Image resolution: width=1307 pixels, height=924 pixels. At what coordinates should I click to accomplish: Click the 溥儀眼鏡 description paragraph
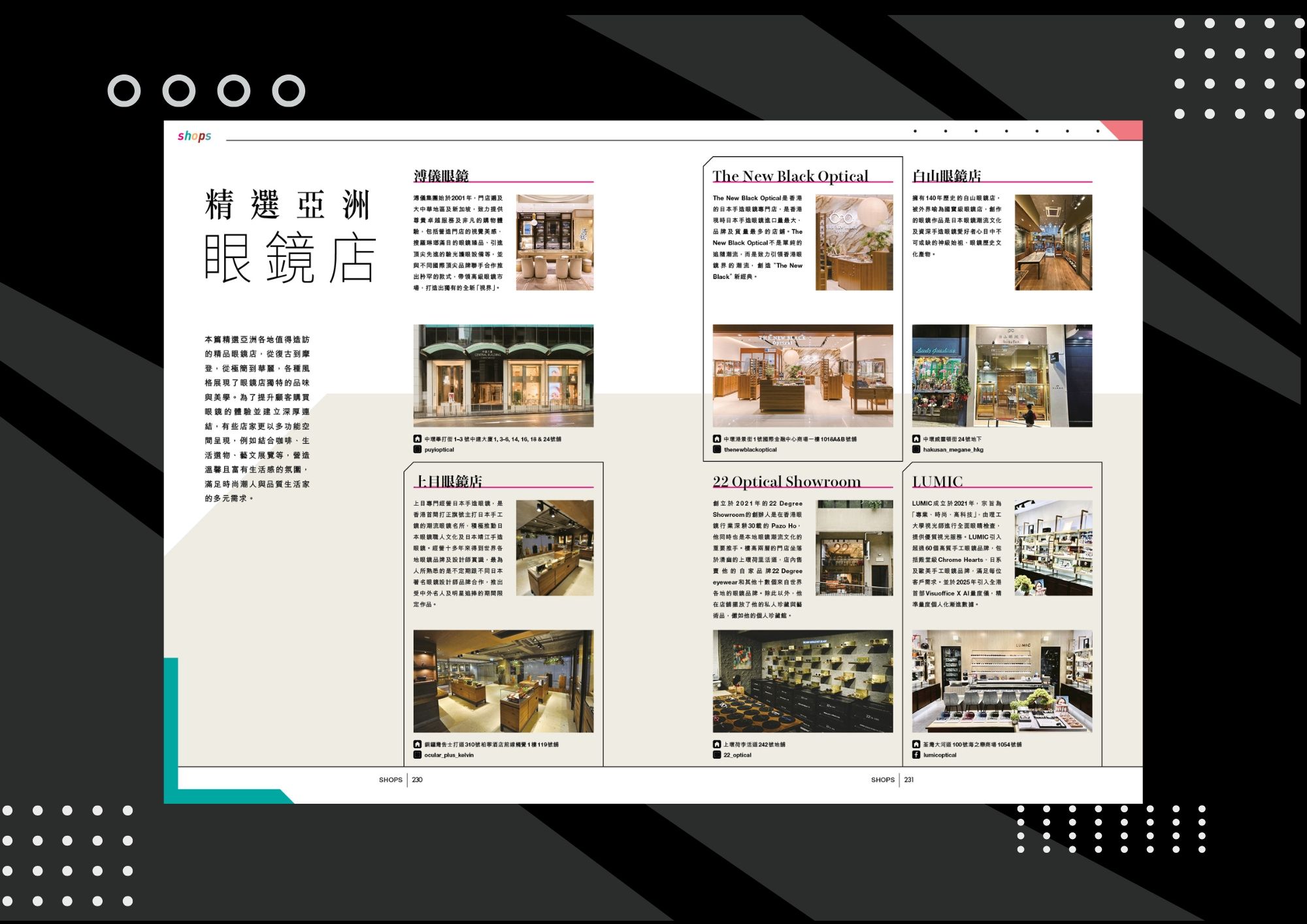click(458, 242)
